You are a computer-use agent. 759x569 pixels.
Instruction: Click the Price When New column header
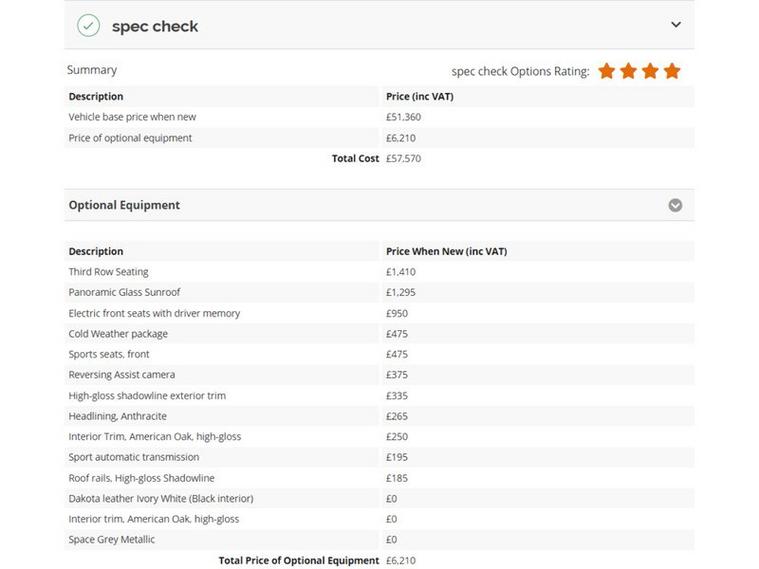pos(446,251)
